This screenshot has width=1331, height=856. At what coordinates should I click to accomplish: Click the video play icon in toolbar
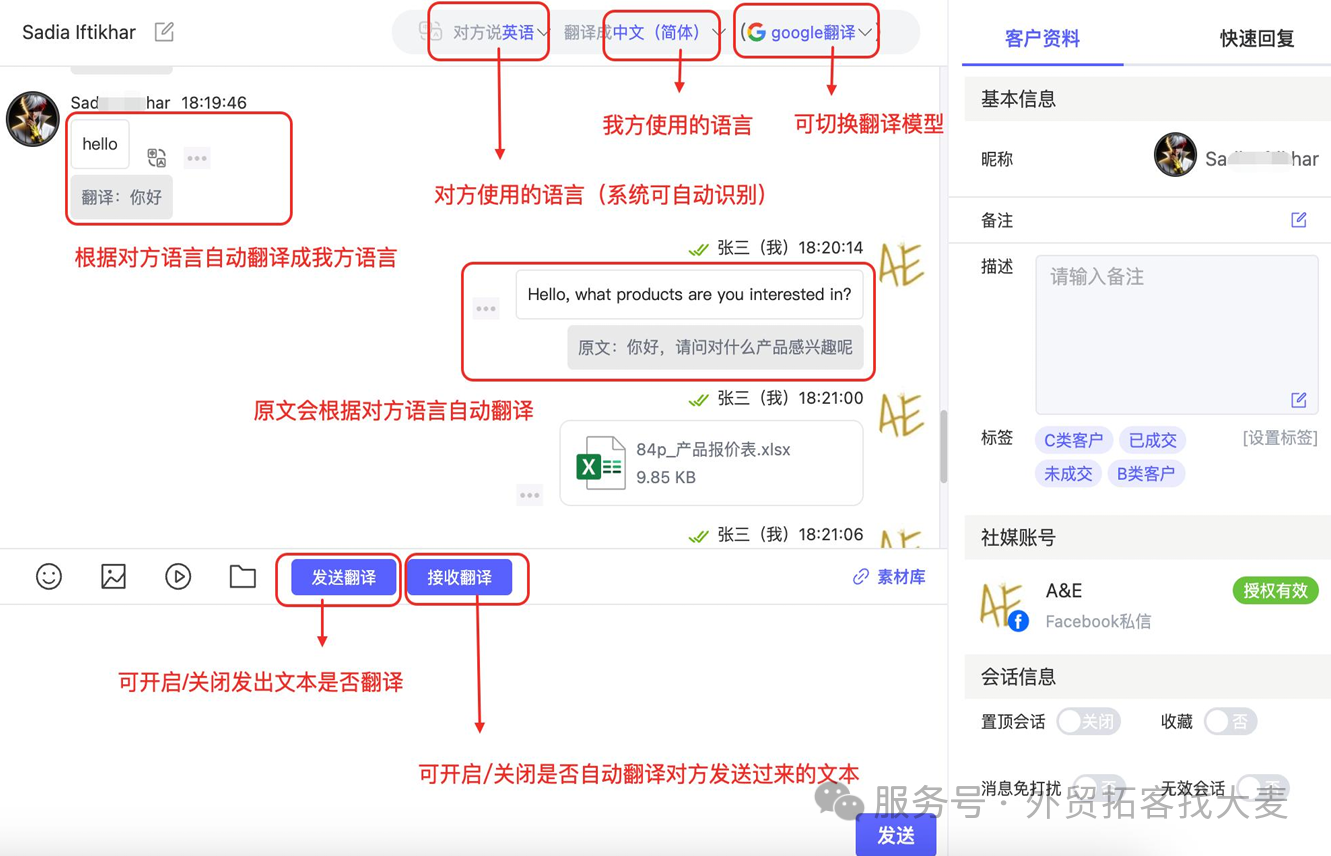tap(178, 577)
